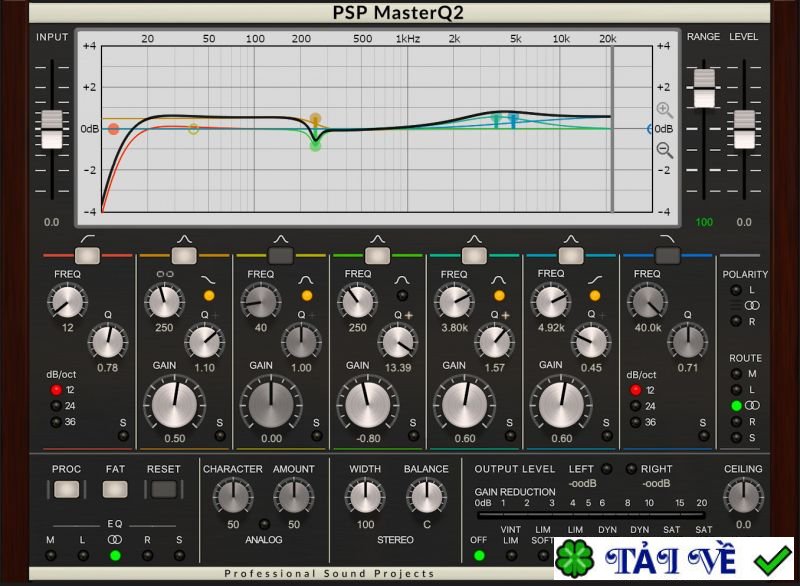Click the INPUT level fader
The height and width of the screenshot is (586, 800).
click(50, 127)
